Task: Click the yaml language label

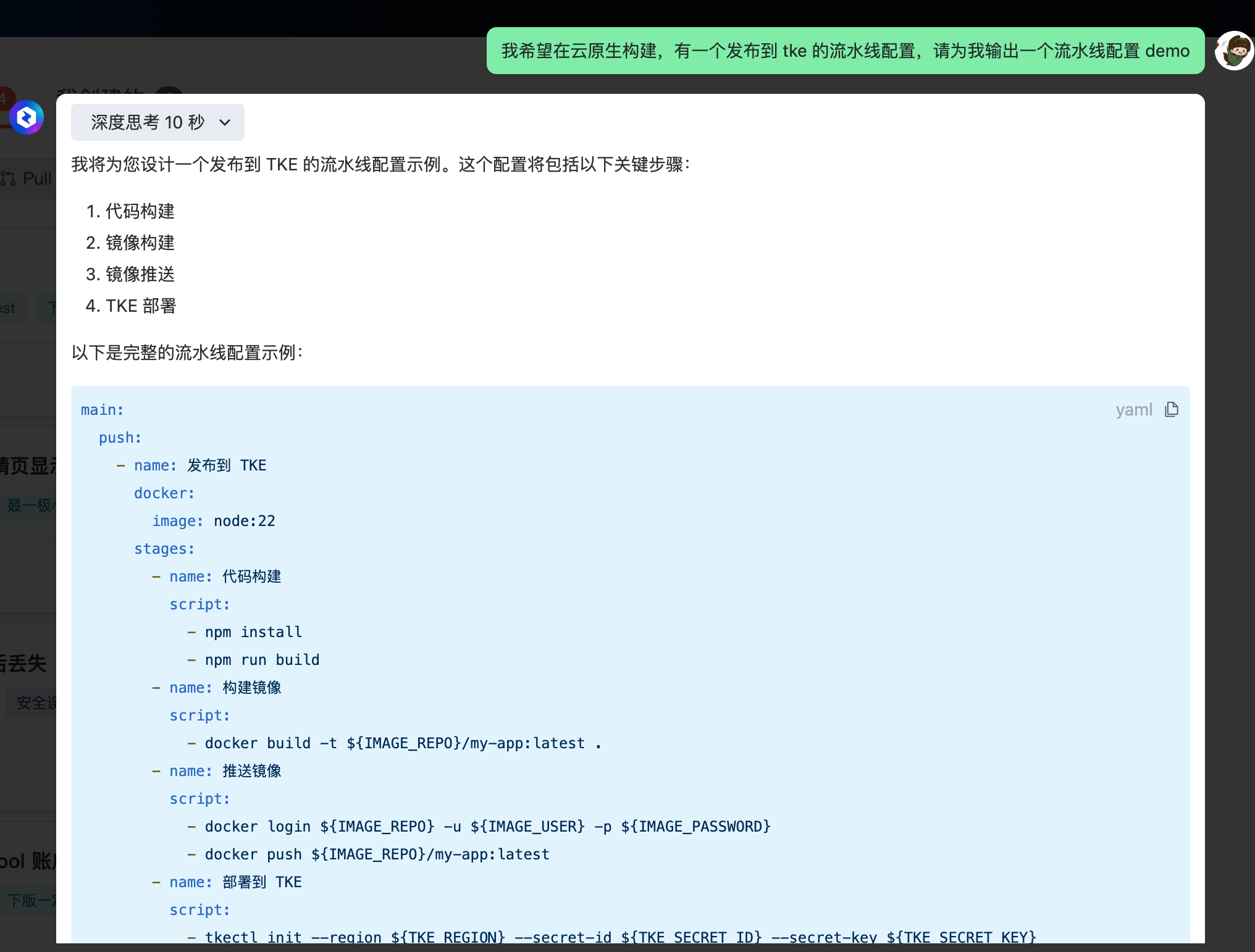Action: [x=1133, y=409]
